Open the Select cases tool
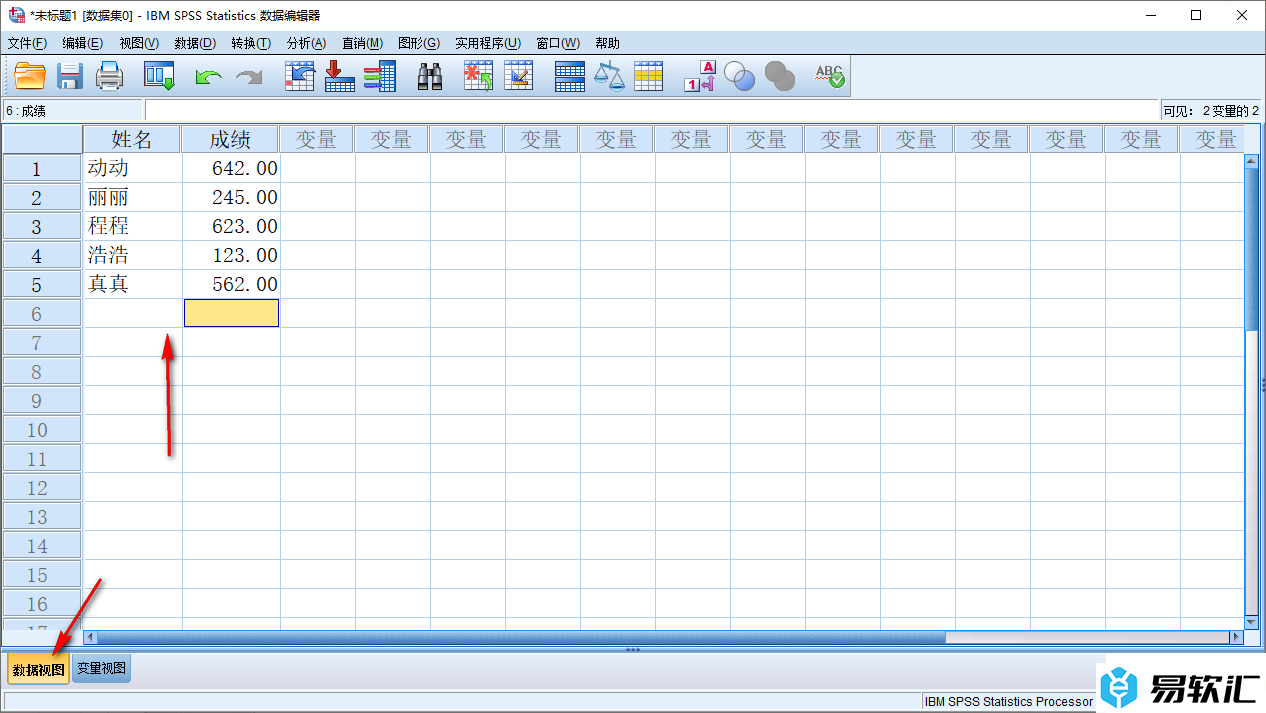 click(x=648, y=76)
